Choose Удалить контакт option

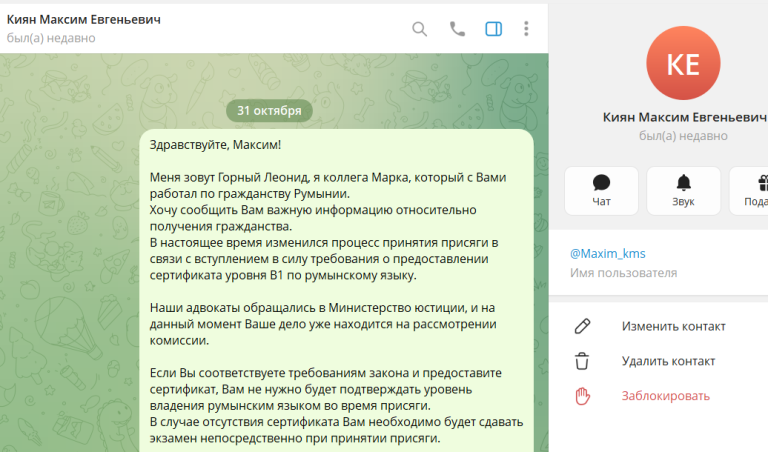pyautogui.click(x=668, y=361)
